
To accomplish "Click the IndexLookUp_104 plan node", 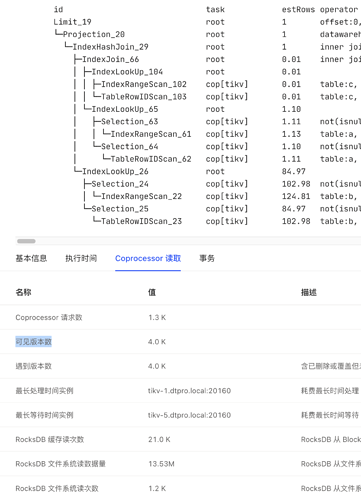I will click(127, 72).
